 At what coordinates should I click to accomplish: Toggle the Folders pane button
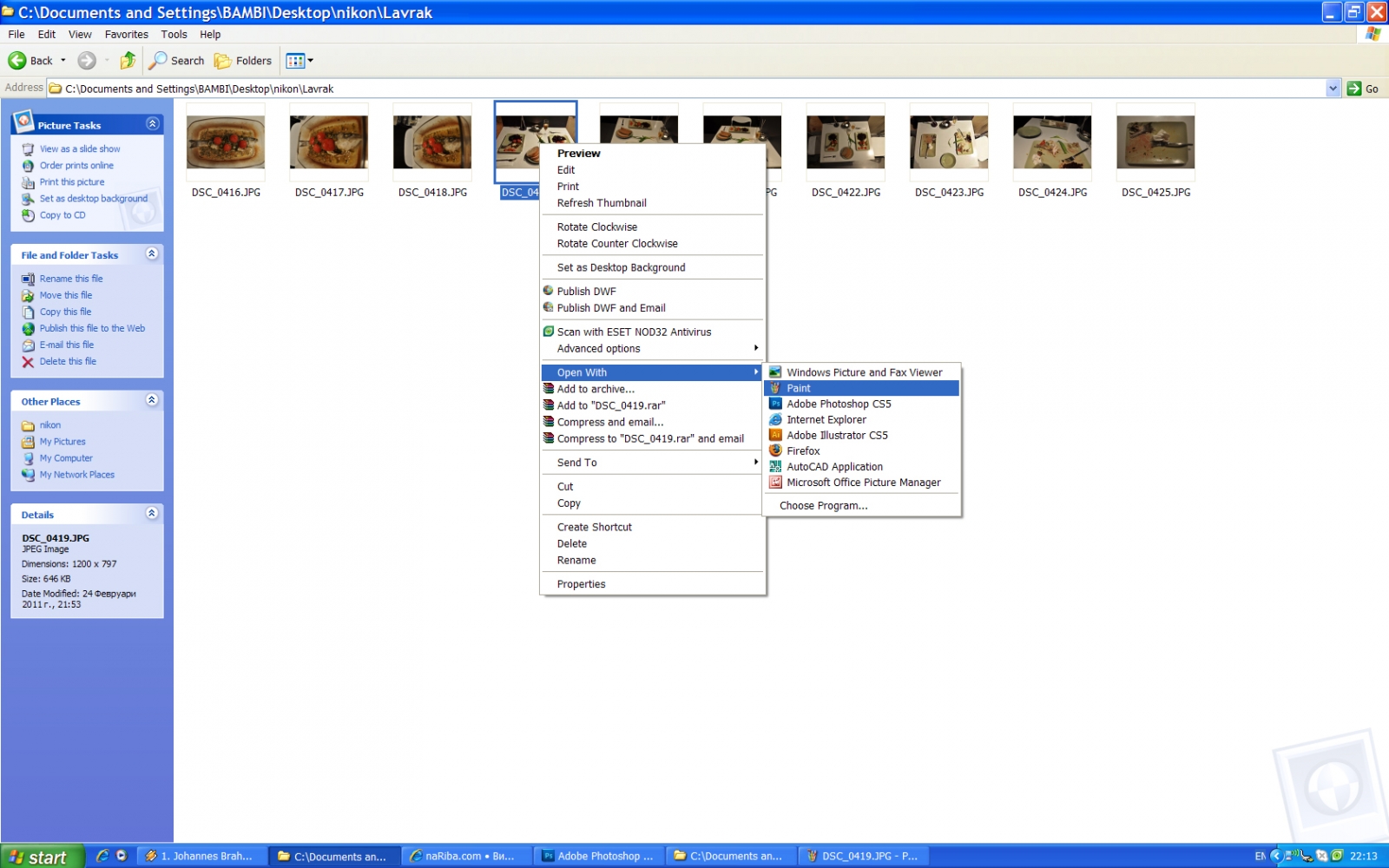point(243,61)
